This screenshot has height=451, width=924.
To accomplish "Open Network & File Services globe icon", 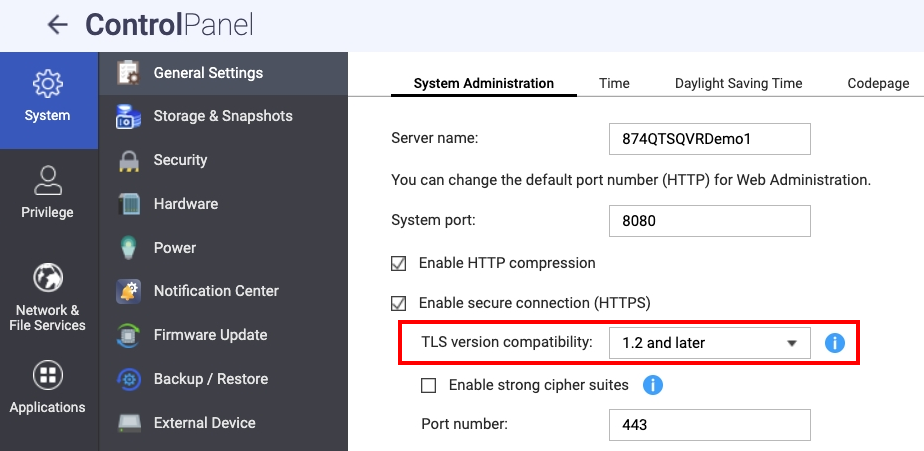I will pos(47,277).
